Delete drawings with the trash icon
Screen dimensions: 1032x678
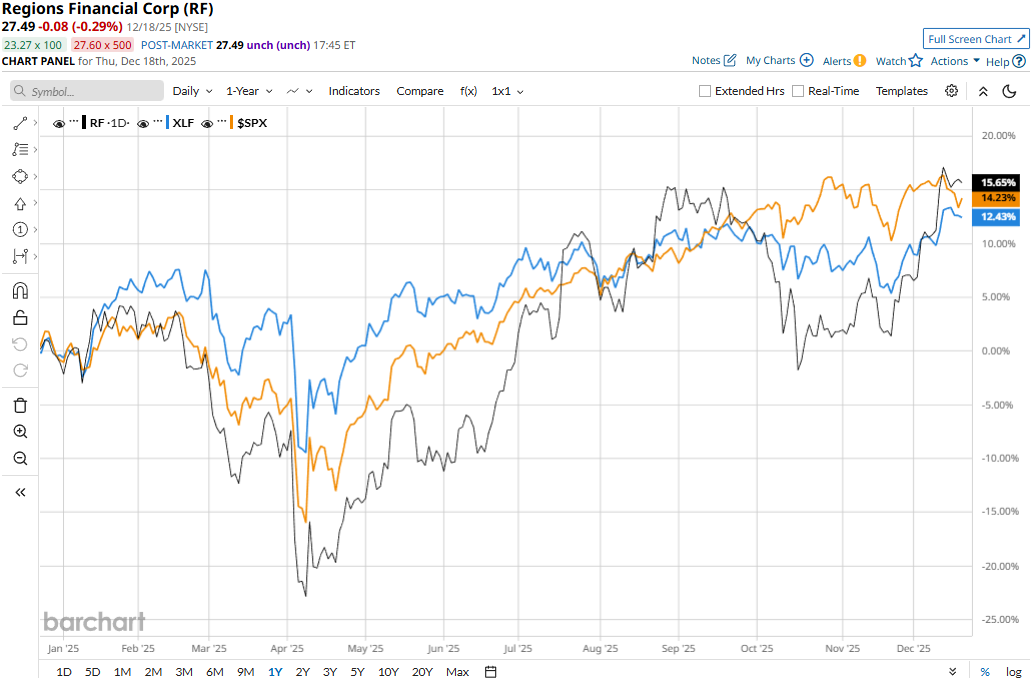[20, 405]
